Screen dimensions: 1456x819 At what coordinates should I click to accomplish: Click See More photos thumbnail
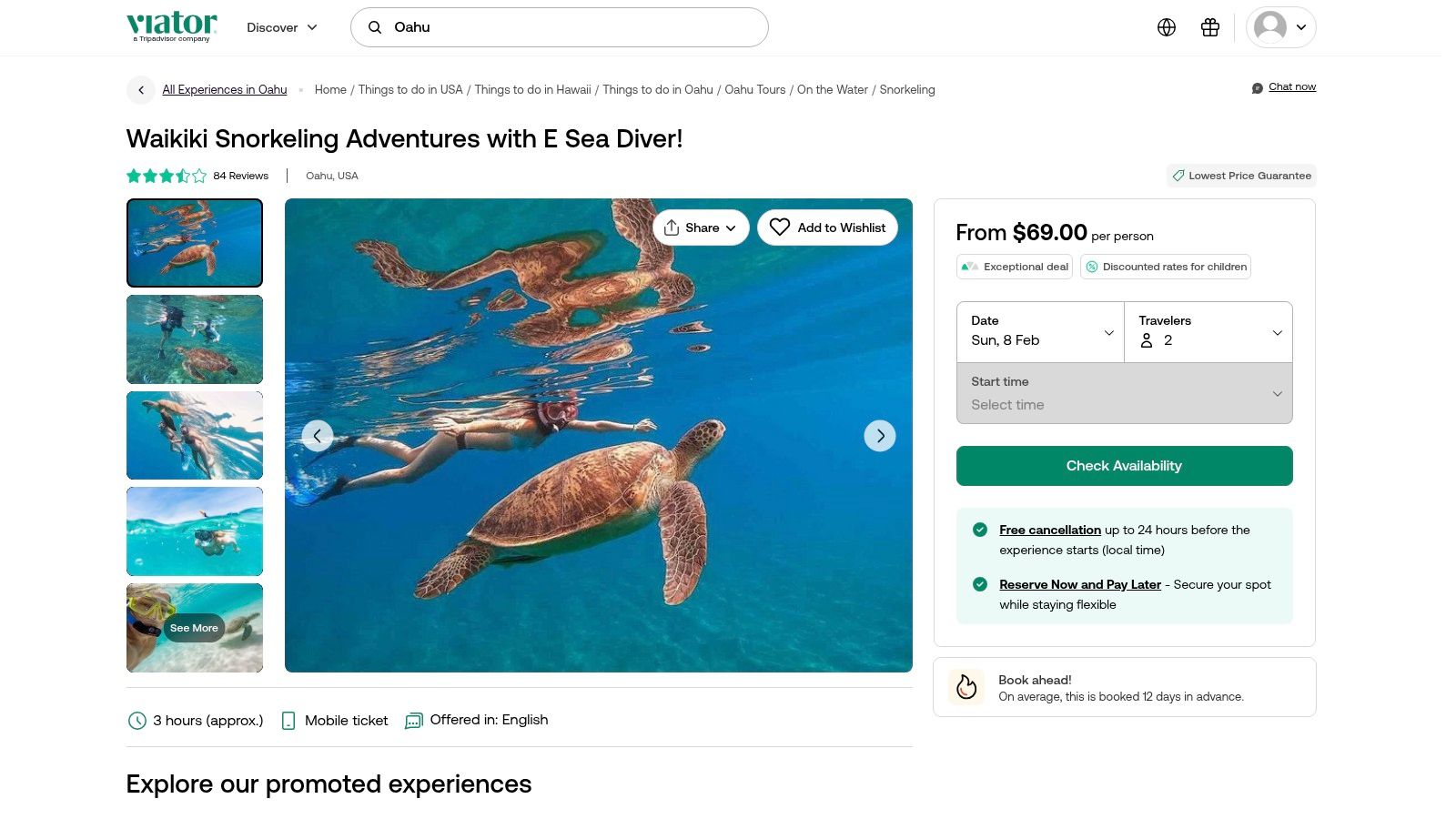[x=194, y=628]
